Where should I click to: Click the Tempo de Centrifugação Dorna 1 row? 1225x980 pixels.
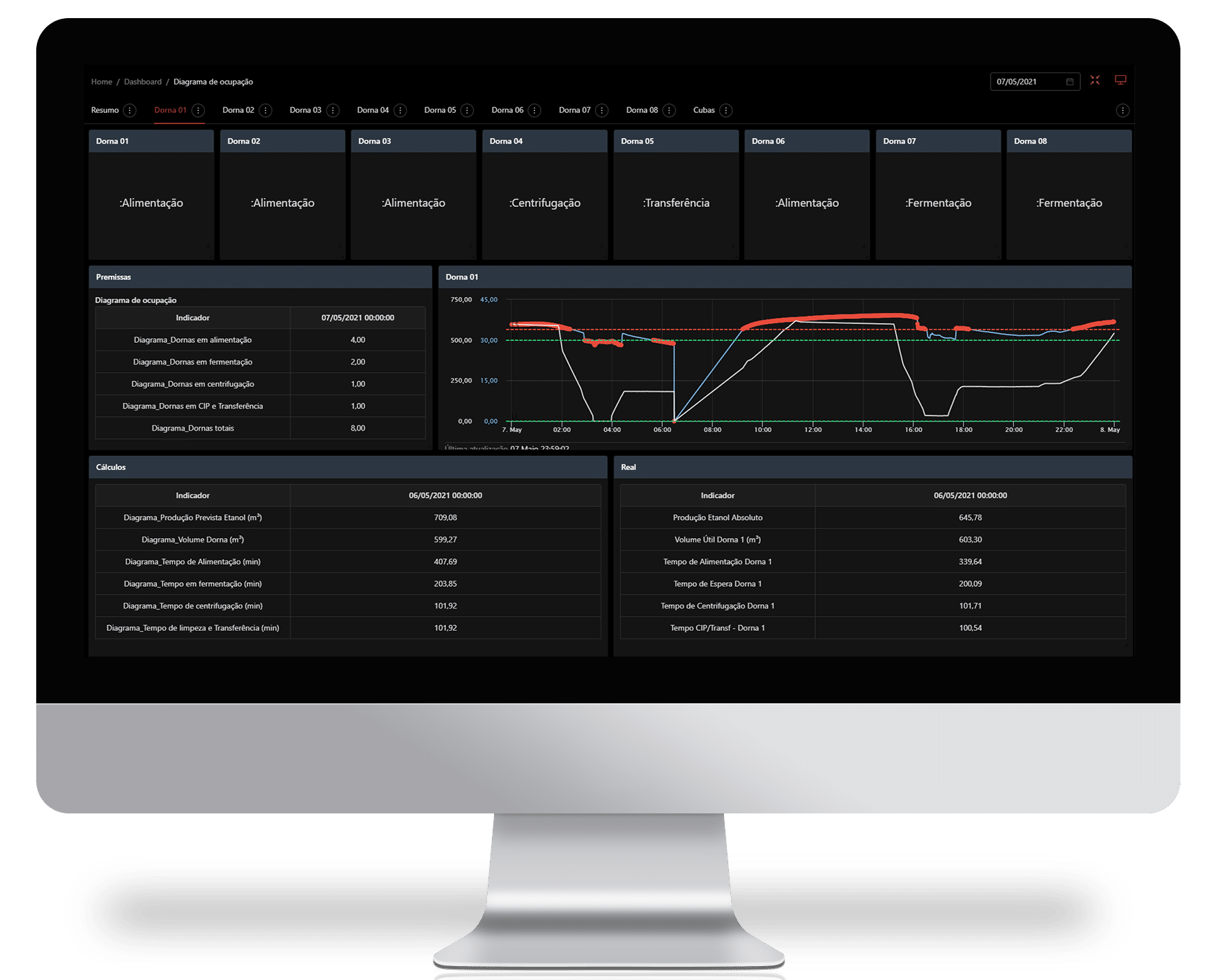pyautogui.click(x=872, y=606)
